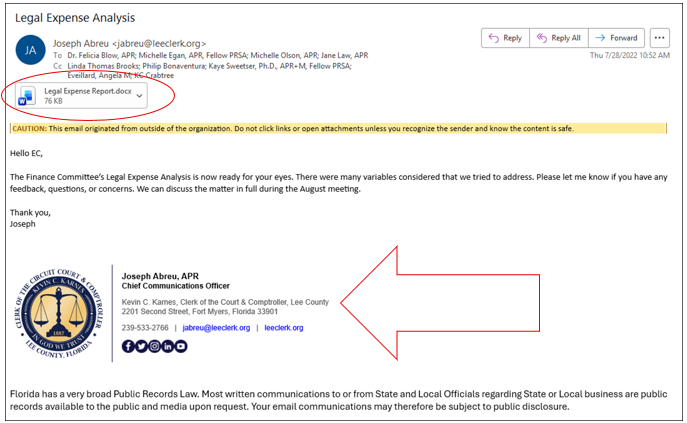
Task: Open the Instagram icon in signature
Action: click(154, 346)
